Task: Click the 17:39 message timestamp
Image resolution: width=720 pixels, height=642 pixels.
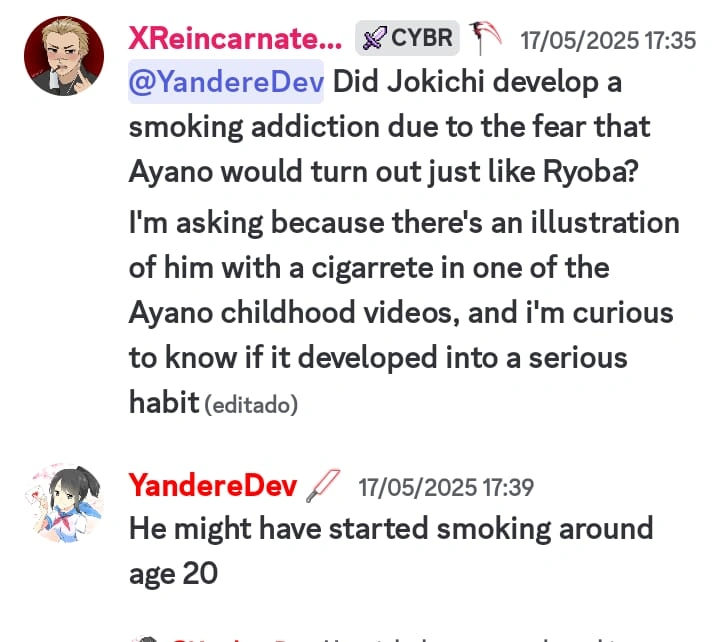Action: 446,487
